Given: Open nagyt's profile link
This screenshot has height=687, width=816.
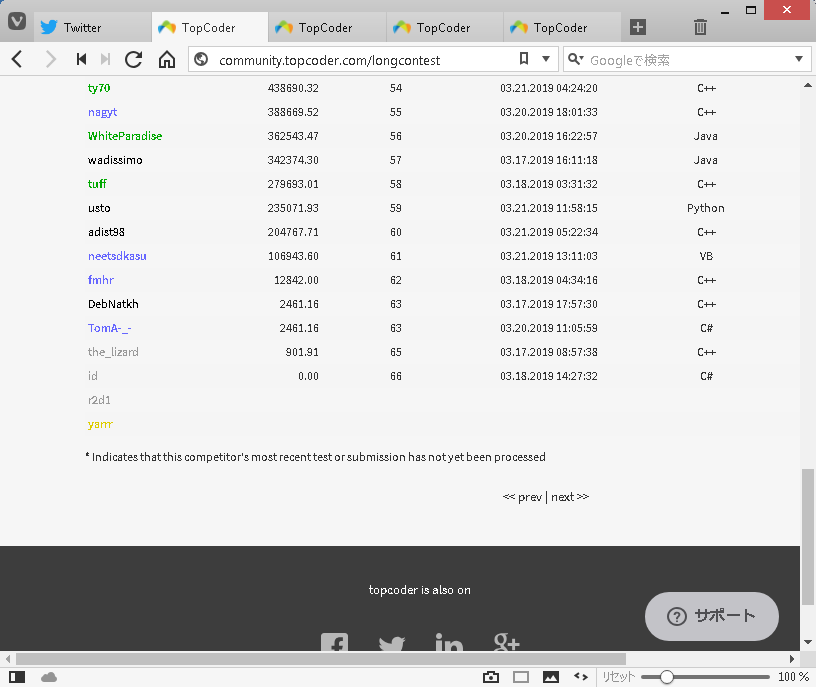Looking at the screenshot, I should click(x=103, y=112).
